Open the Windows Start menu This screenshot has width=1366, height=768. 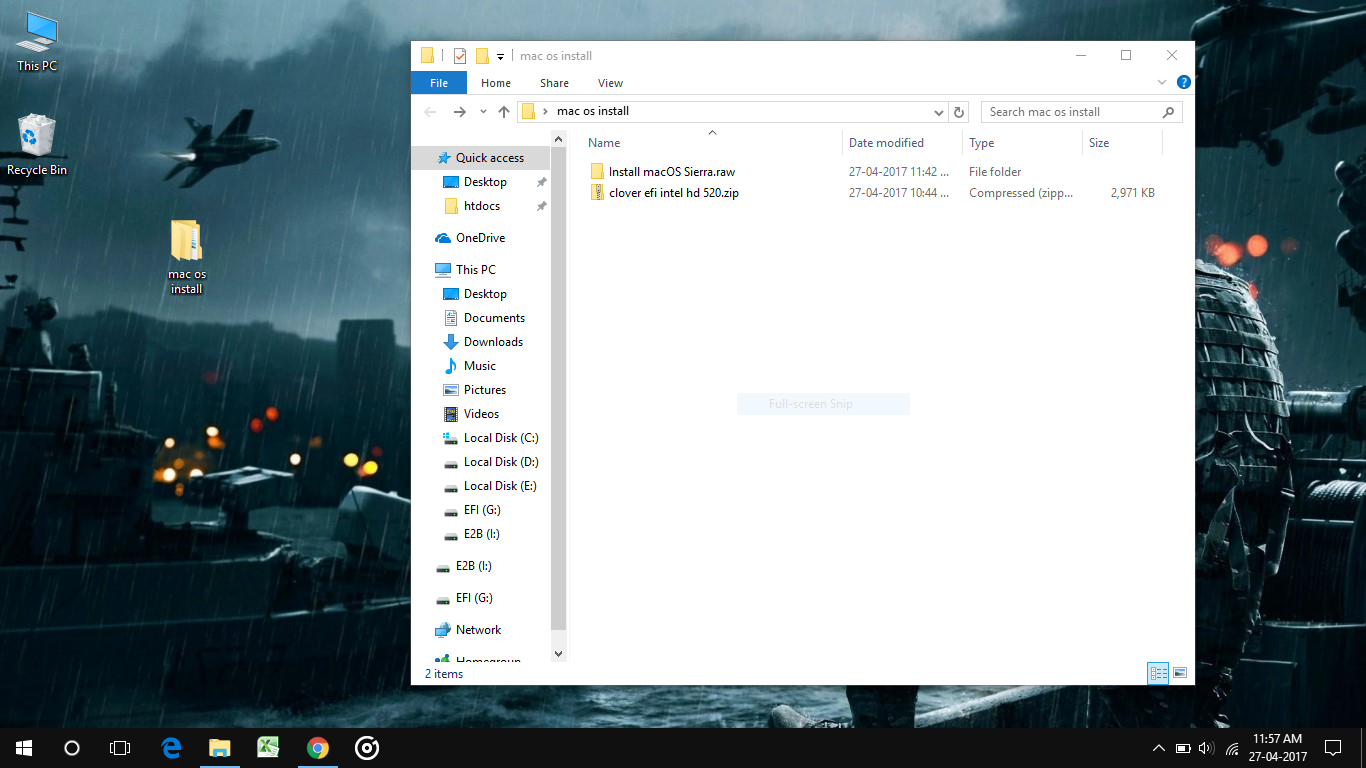[24, 748]
